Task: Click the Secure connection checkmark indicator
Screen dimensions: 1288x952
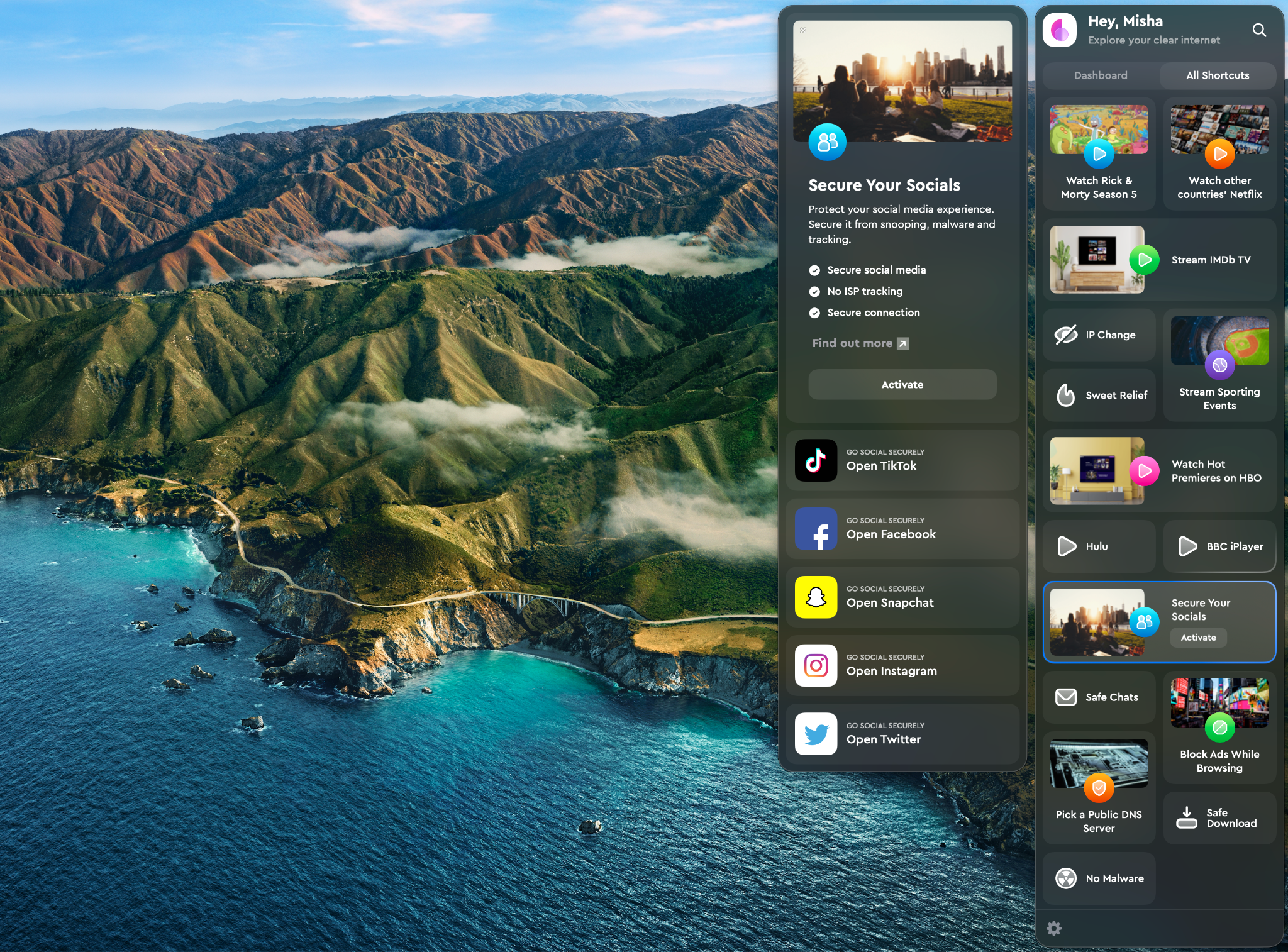Action: [x=815, y=313]
